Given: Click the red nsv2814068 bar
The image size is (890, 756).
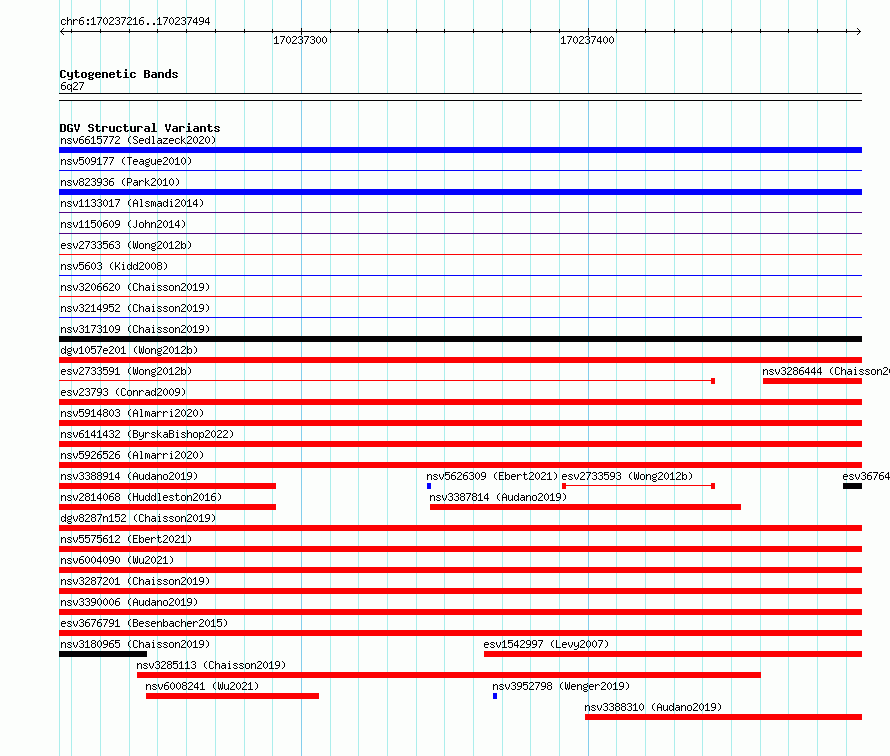Looking at the screenshot, I should (167, 507).
